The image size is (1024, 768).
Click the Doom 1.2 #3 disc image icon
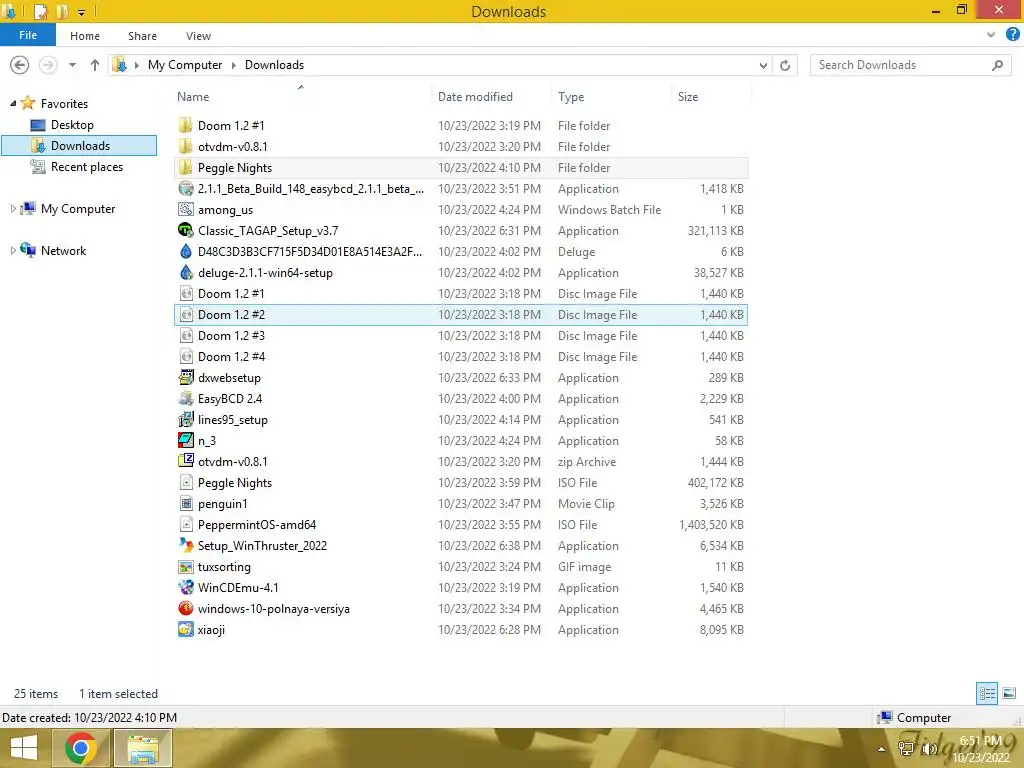(185, 336)
